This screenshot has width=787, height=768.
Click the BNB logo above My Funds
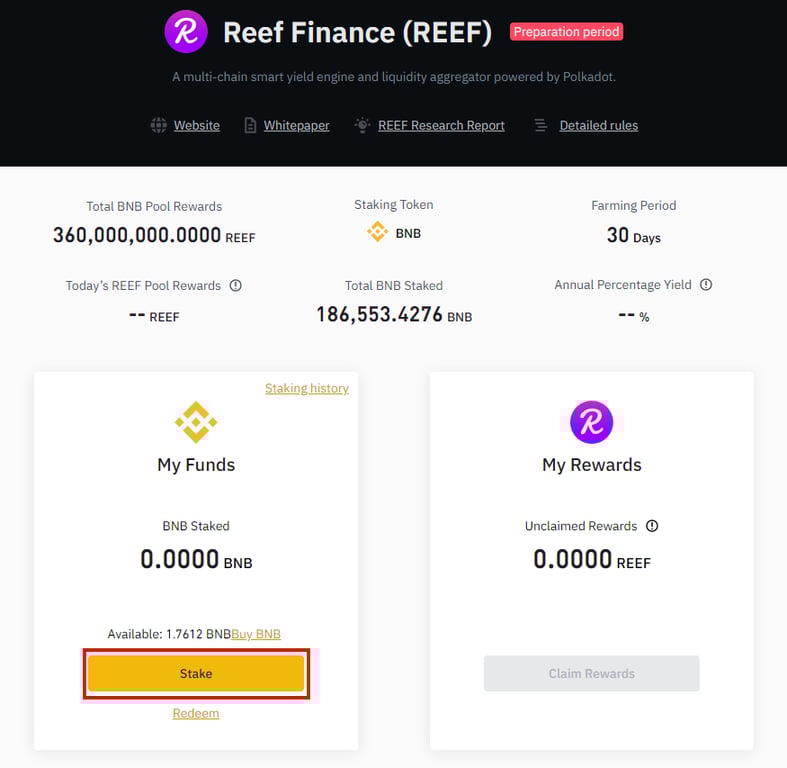click(x=196, y=422)
